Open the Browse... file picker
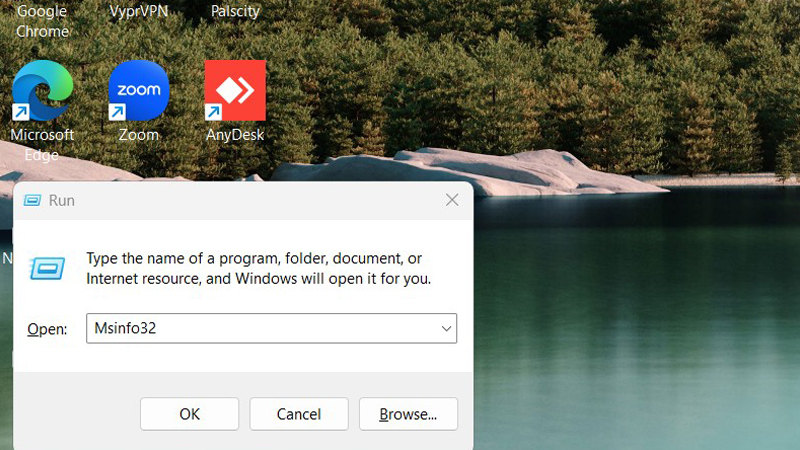Screen dimensions: 800x450 tap(408, 414)
